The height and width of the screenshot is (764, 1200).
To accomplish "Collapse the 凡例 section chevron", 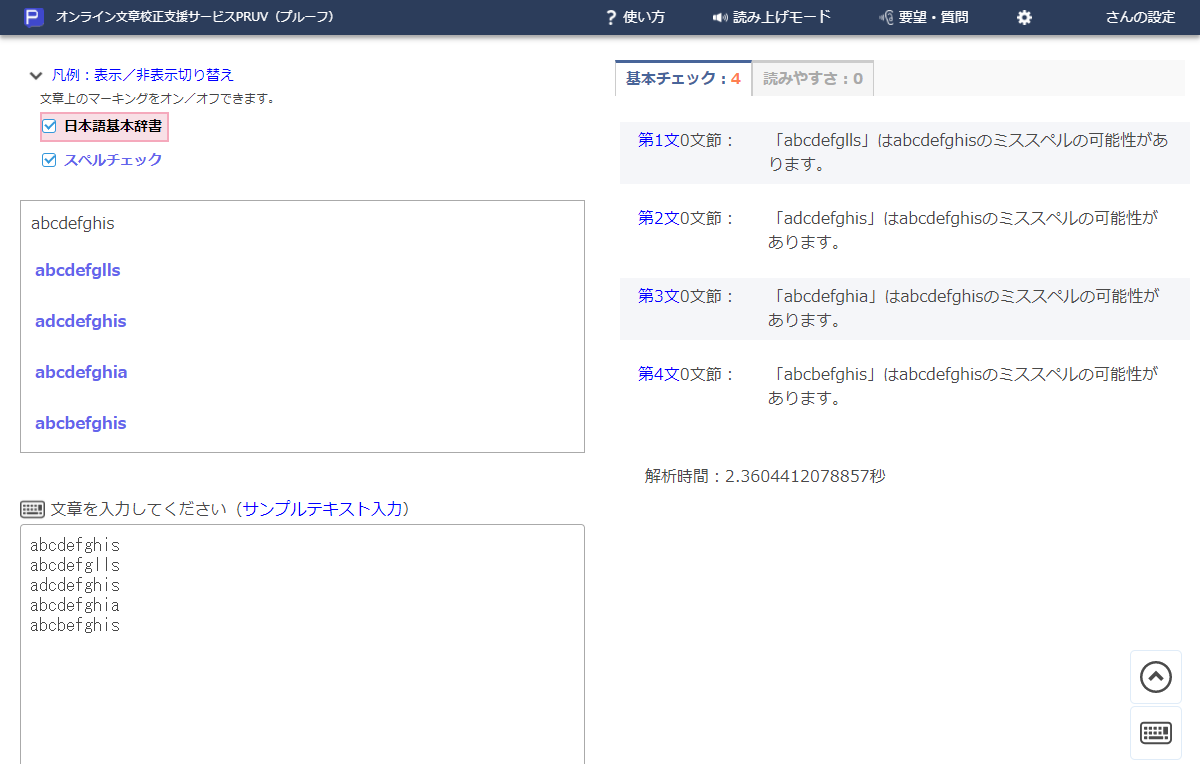I will [x=37, y=74].
